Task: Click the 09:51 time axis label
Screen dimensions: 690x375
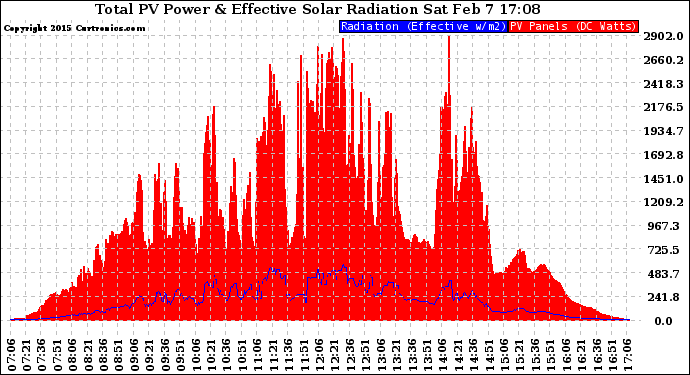Action: [181, 354]
